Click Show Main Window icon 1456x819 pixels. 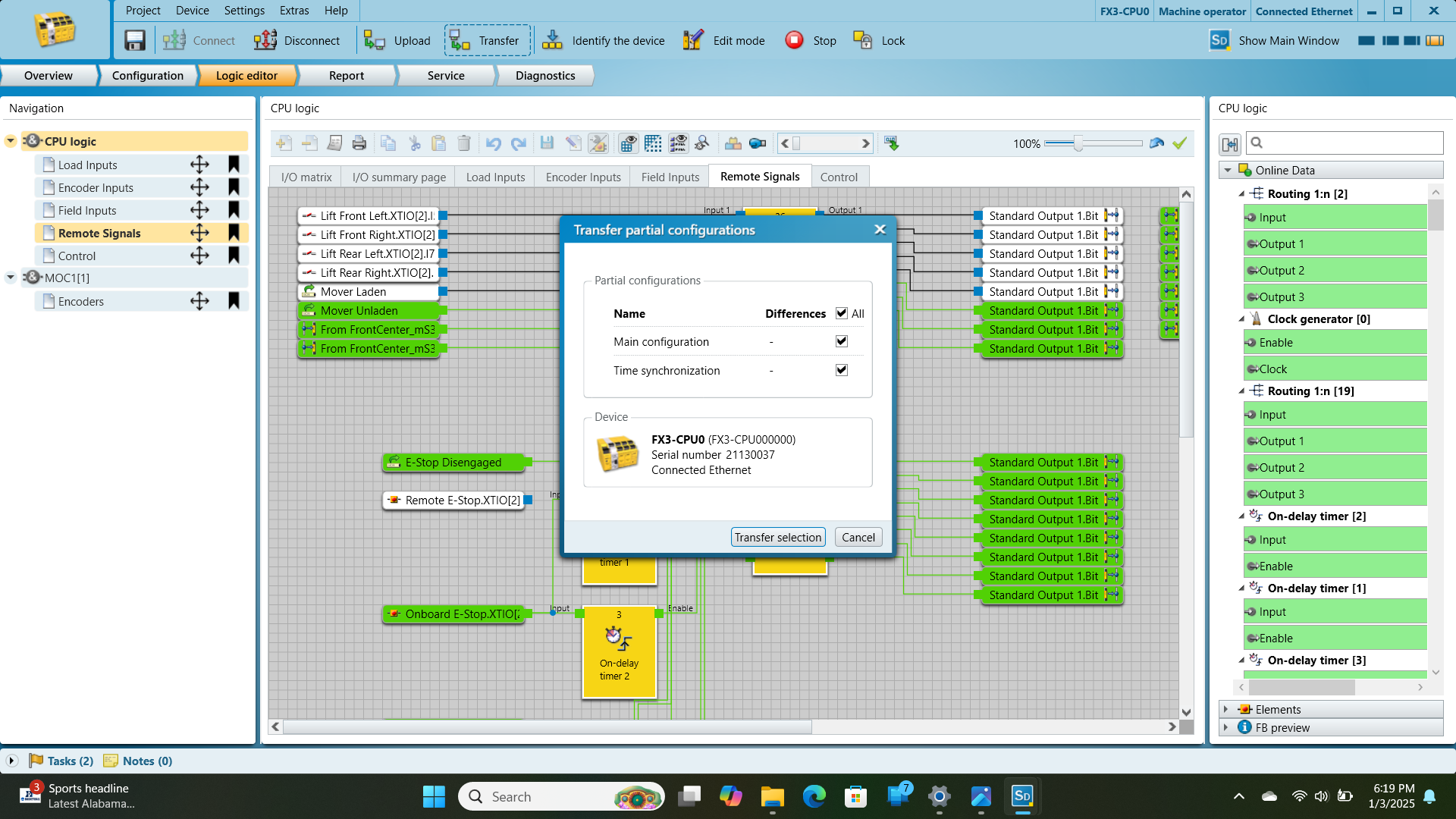pos(1219,40)
